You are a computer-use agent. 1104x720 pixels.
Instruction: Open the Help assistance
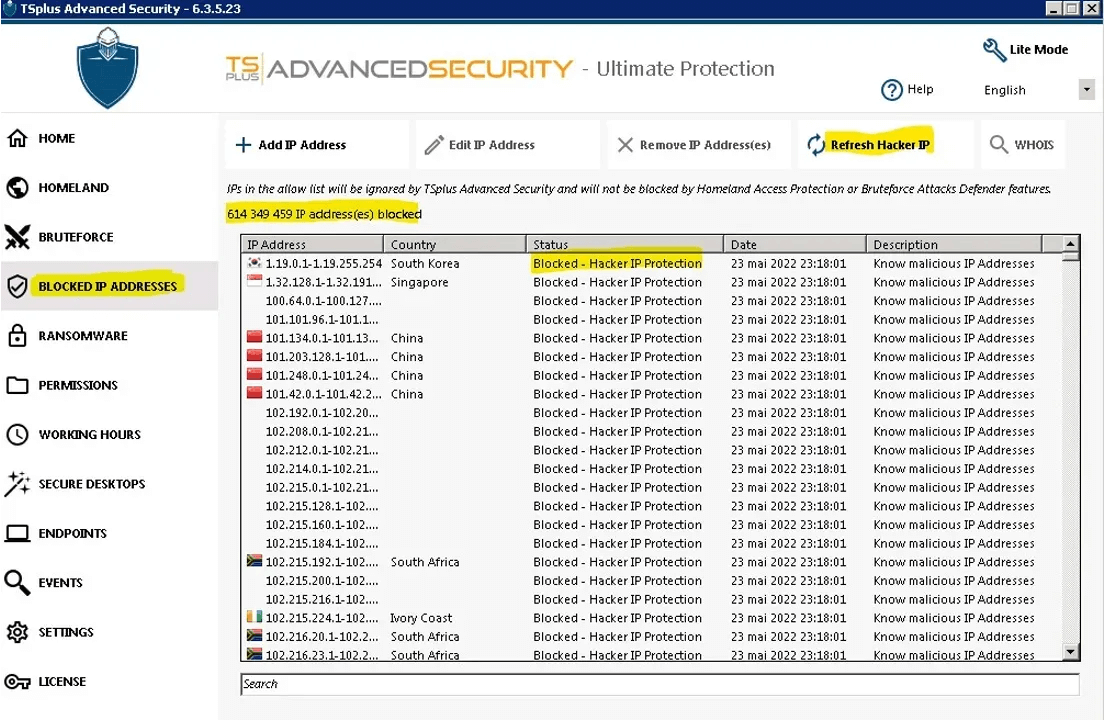907,89
